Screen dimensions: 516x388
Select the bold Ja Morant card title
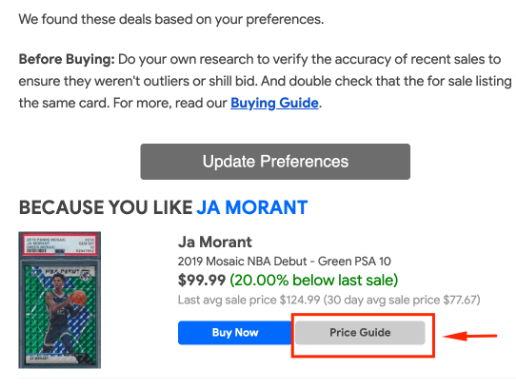coord(215,242)
